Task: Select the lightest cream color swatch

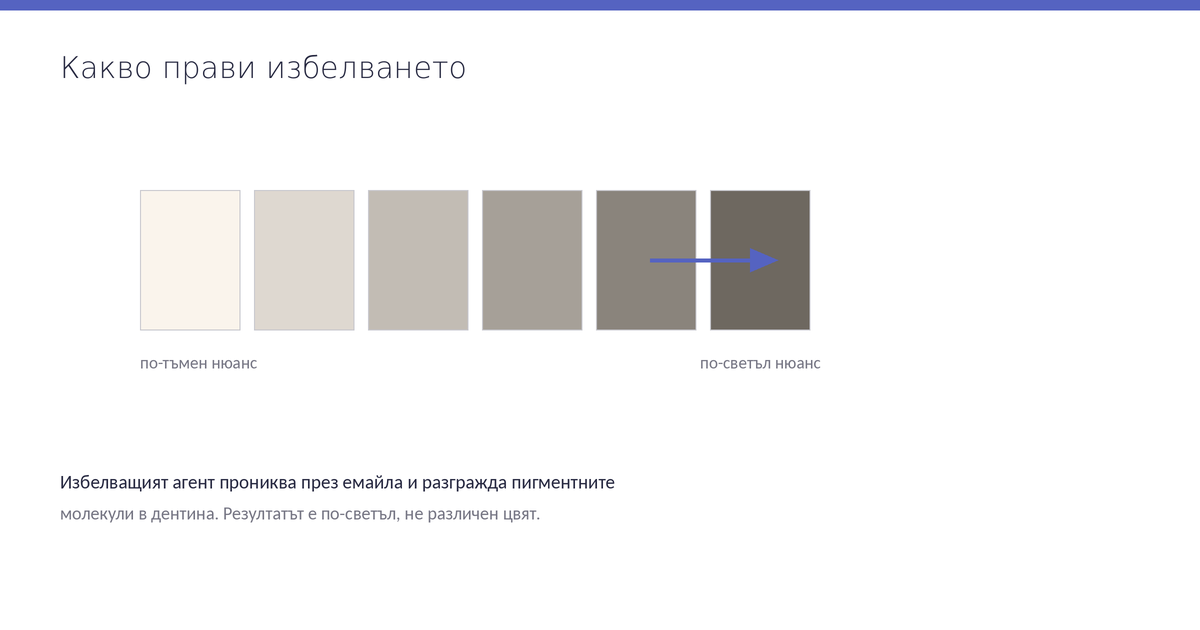Action: point(190,260)
